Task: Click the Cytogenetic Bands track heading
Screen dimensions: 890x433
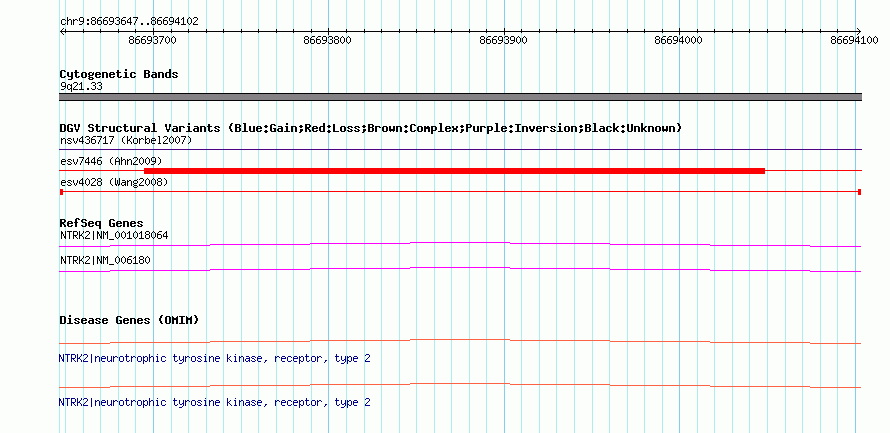Action: click(119, 74)
